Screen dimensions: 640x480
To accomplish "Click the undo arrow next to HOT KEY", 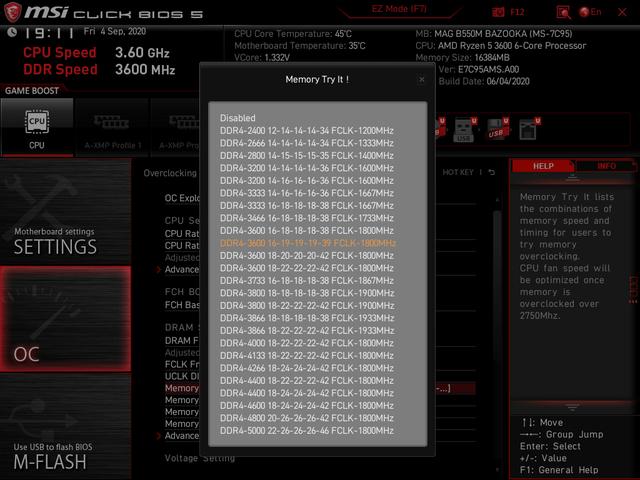I will pos(492,172).
